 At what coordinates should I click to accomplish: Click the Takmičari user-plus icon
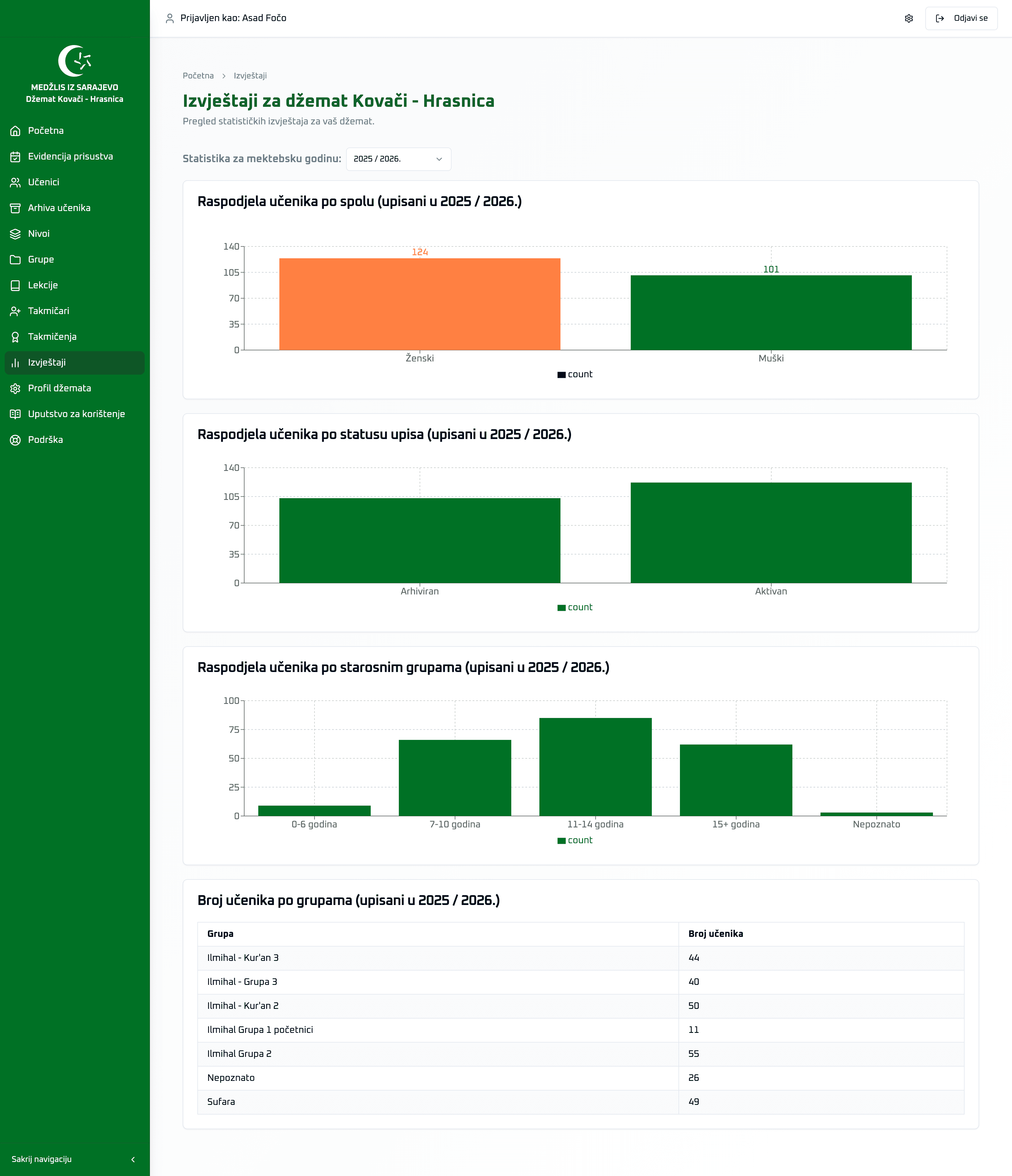click(x=15, y=311)
